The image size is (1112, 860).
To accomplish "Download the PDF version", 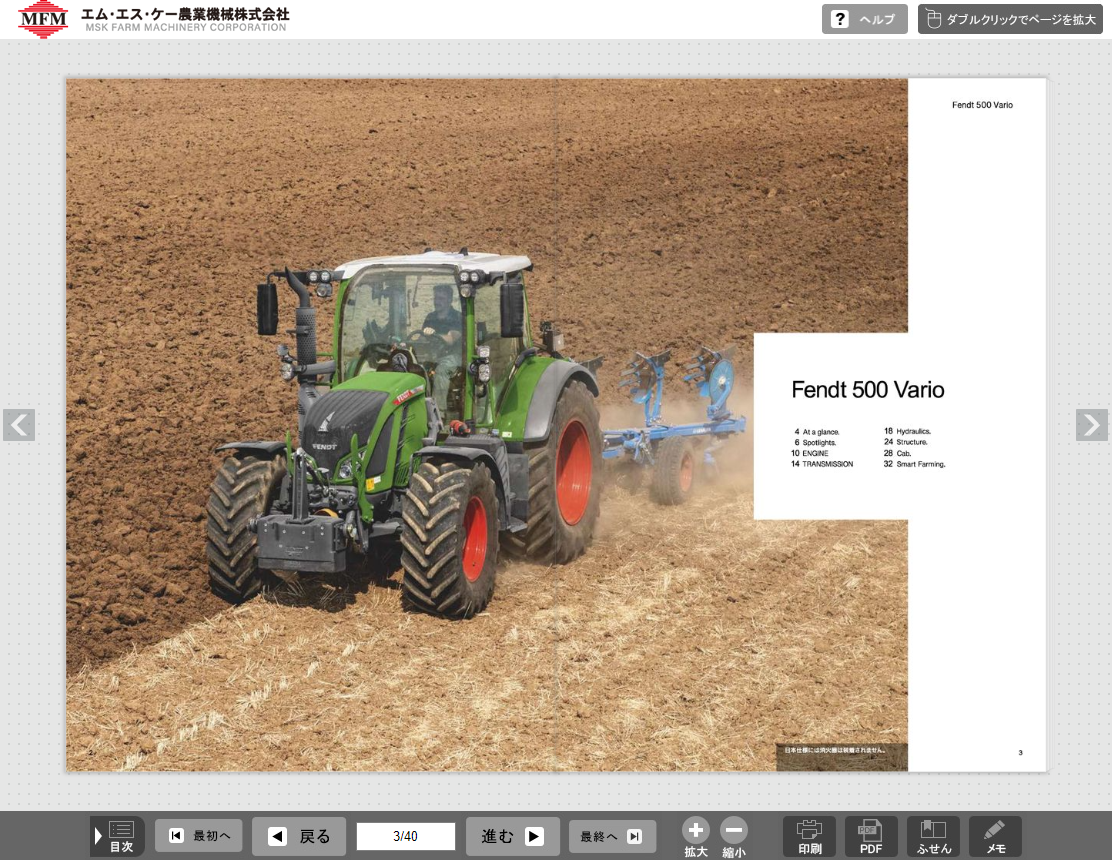I will (871, 837).
